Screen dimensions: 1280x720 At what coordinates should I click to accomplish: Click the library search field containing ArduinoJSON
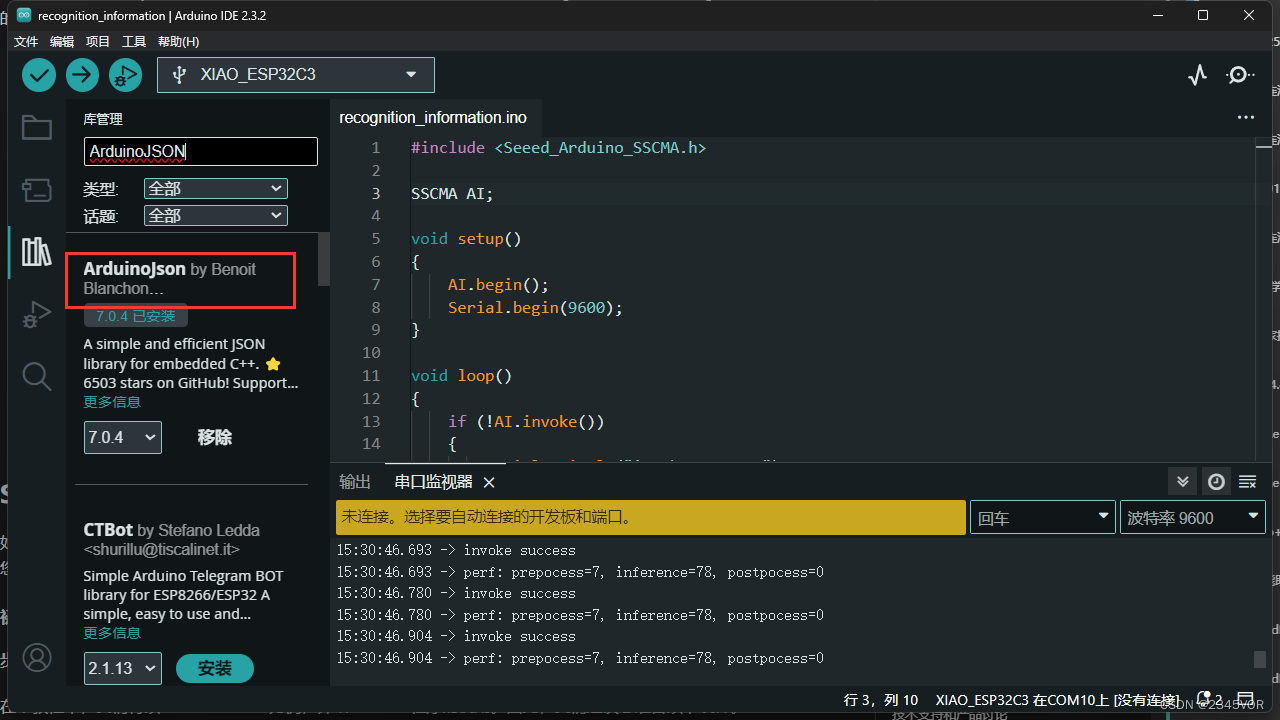201,151
